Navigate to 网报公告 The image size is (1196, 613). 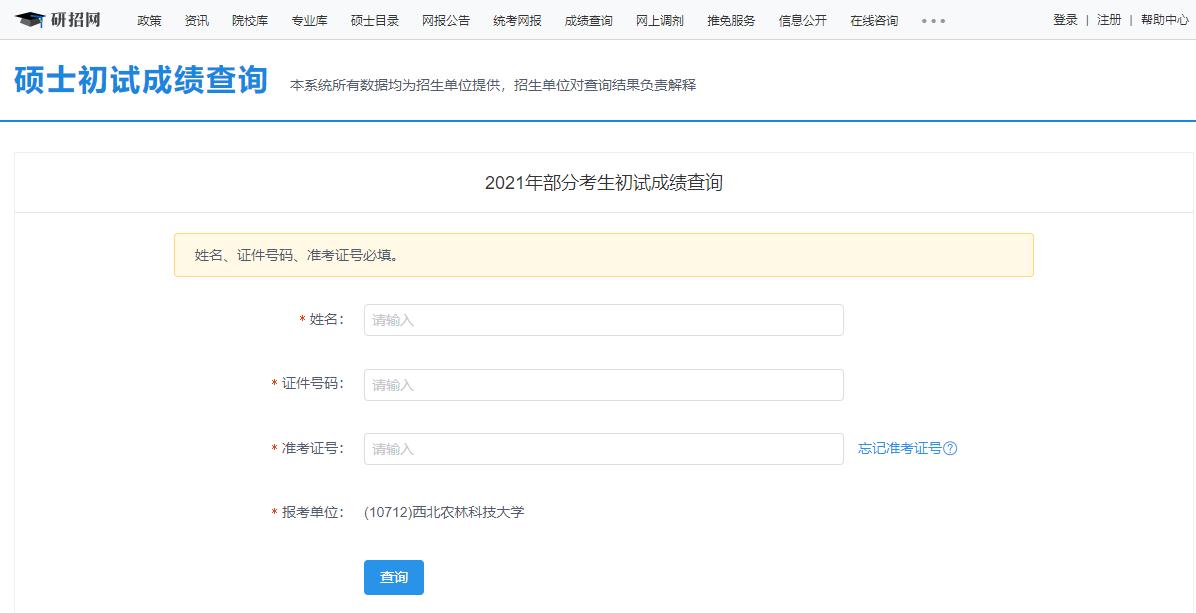point(446,21)
